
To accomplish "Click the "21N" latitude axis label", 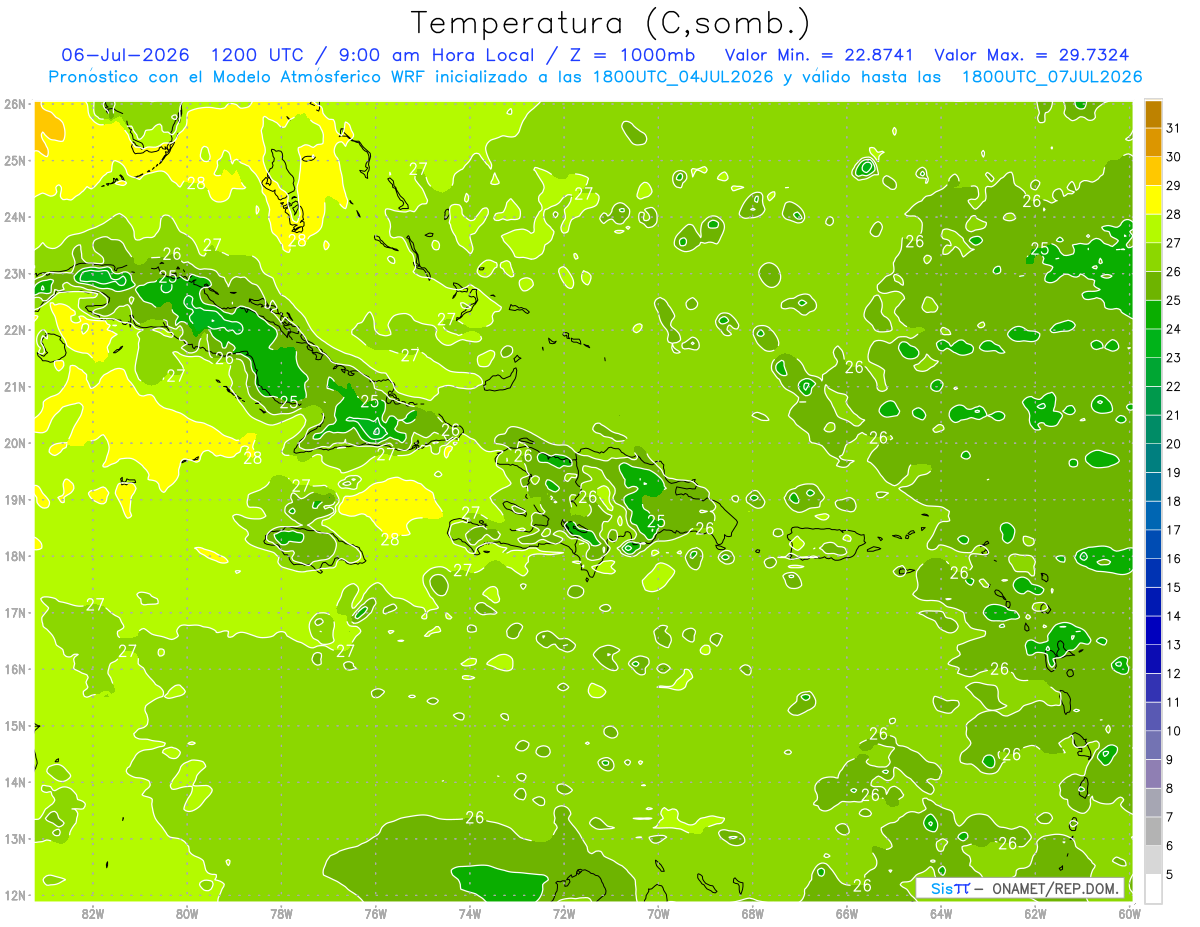I will click(15, 386).
